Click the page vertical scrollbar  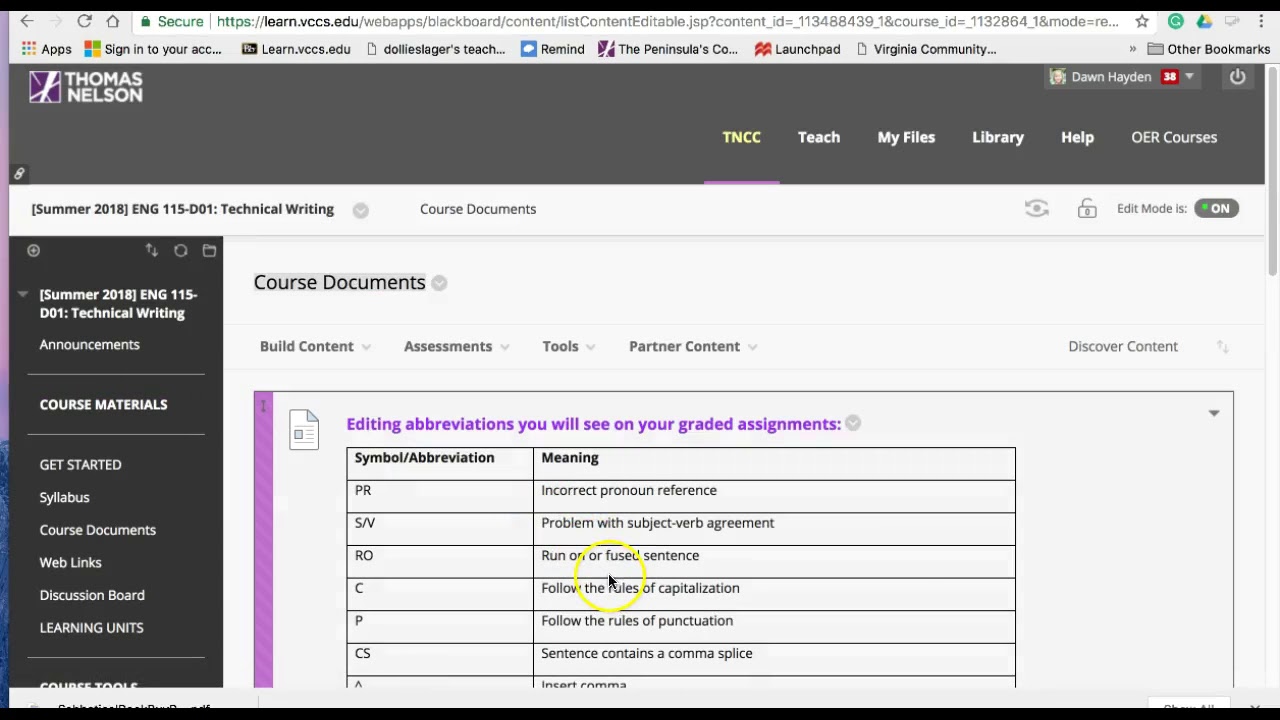tap(1273, 170)
